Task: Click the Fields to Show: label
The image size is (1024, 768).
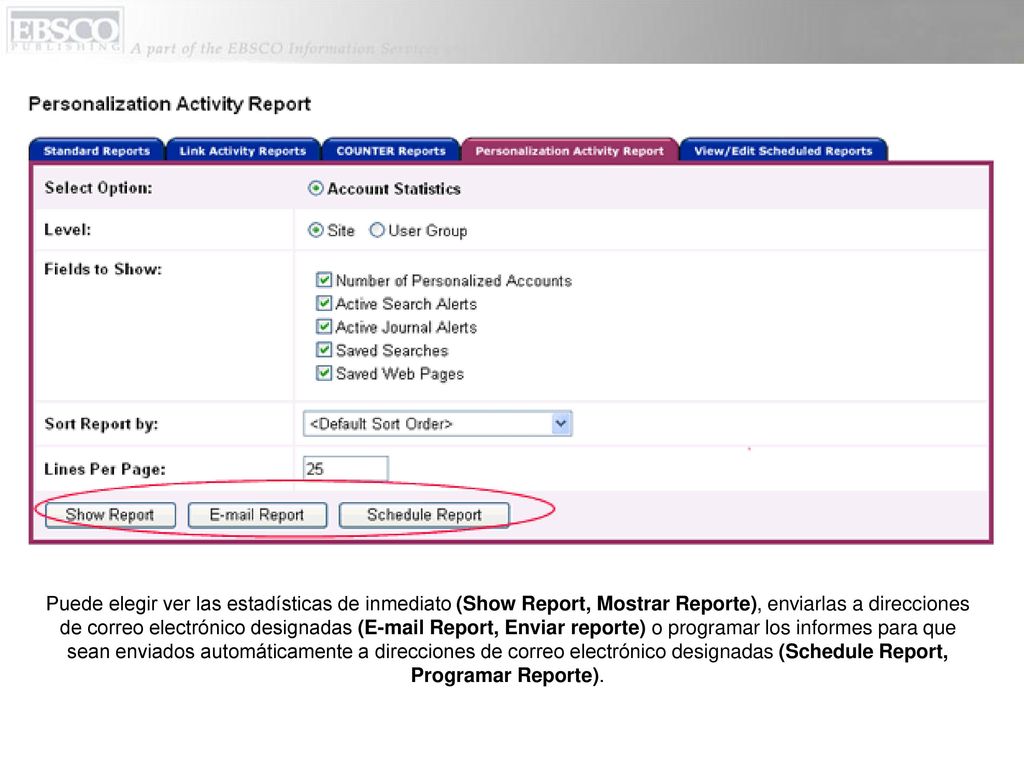Action: pos(103,269)
